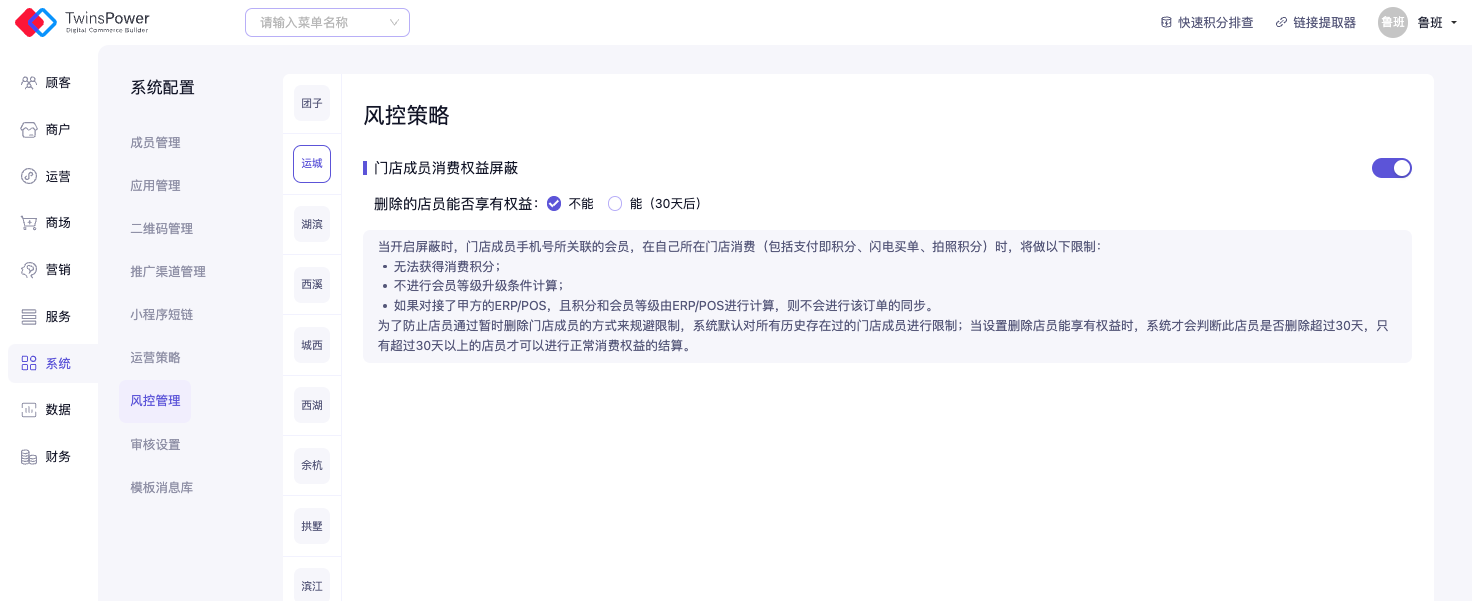
Task: Switch to the 西湖 store tab
Action: (x=312, y=406)
